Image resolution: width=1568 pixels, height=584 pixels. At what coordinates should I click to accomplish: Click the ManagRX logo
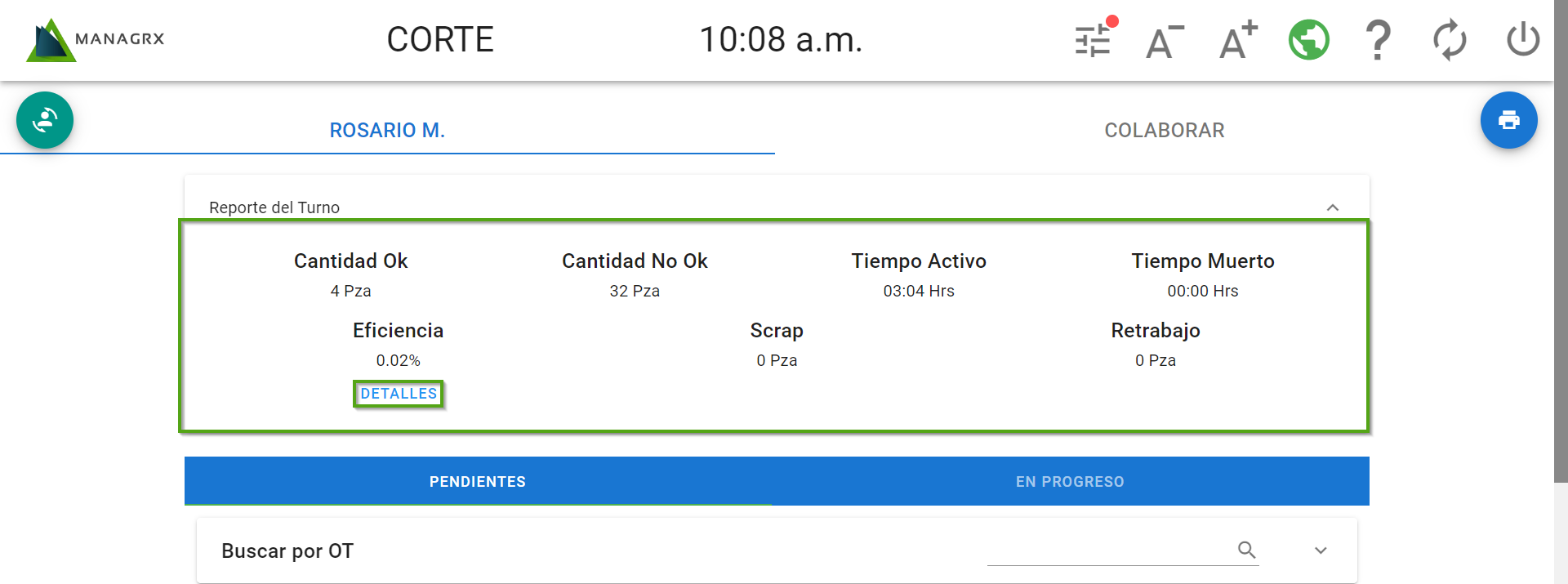click(96, 40)
